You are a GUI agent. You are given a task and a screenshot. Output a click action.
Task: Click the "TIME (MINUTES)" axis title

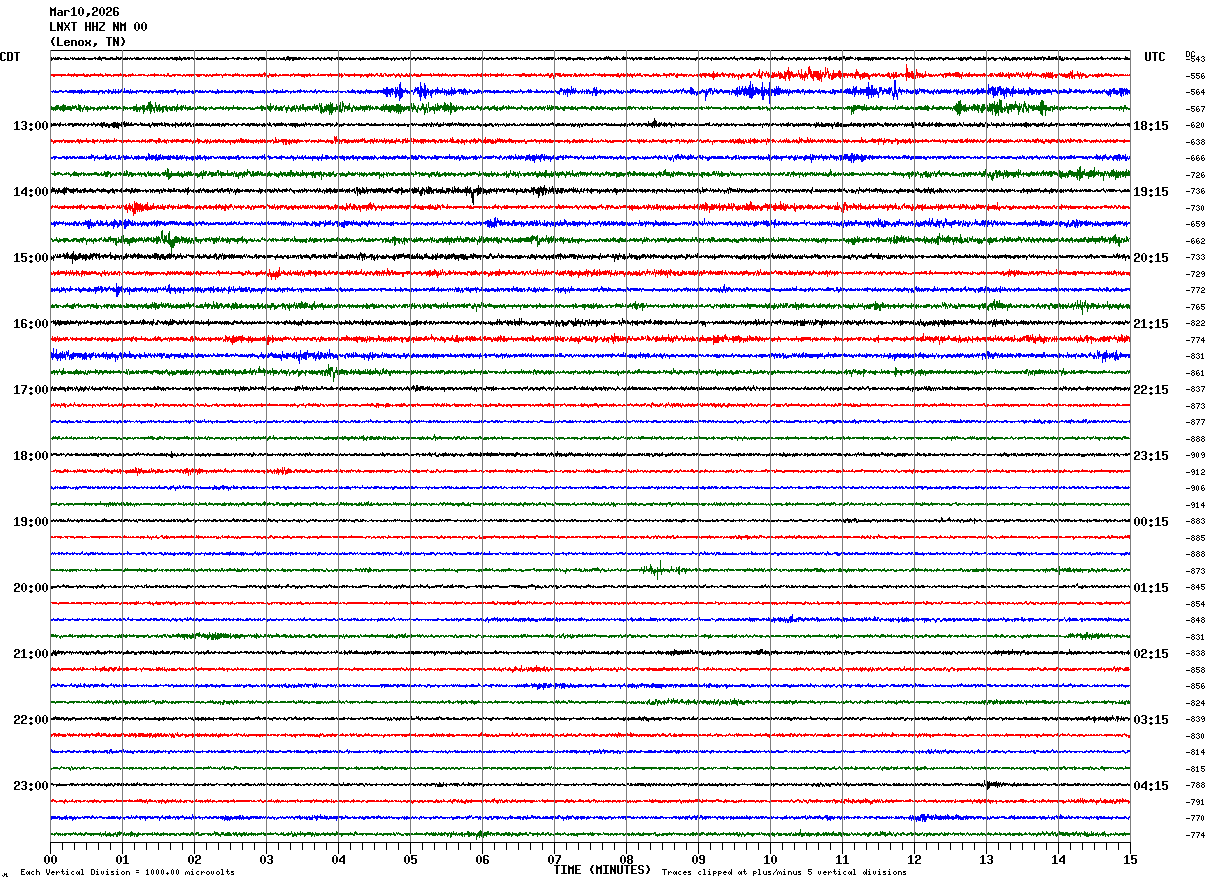point(602,870)
